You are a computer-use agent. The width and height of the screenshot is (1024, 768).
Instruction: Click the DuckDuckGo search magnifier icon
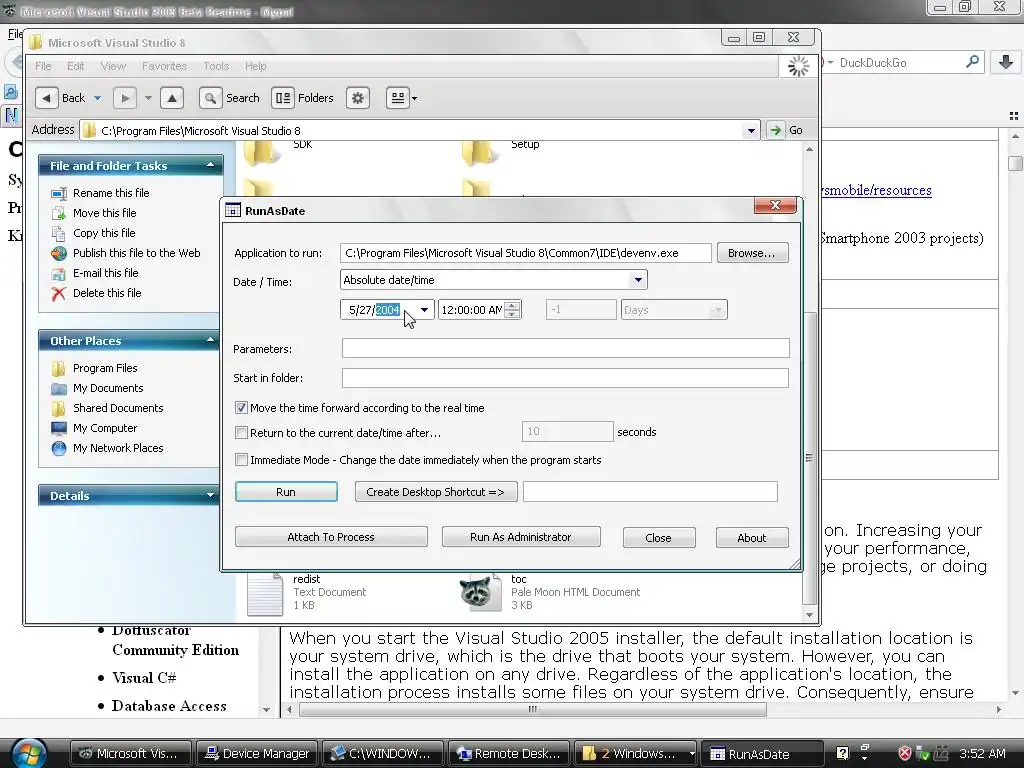972,62
